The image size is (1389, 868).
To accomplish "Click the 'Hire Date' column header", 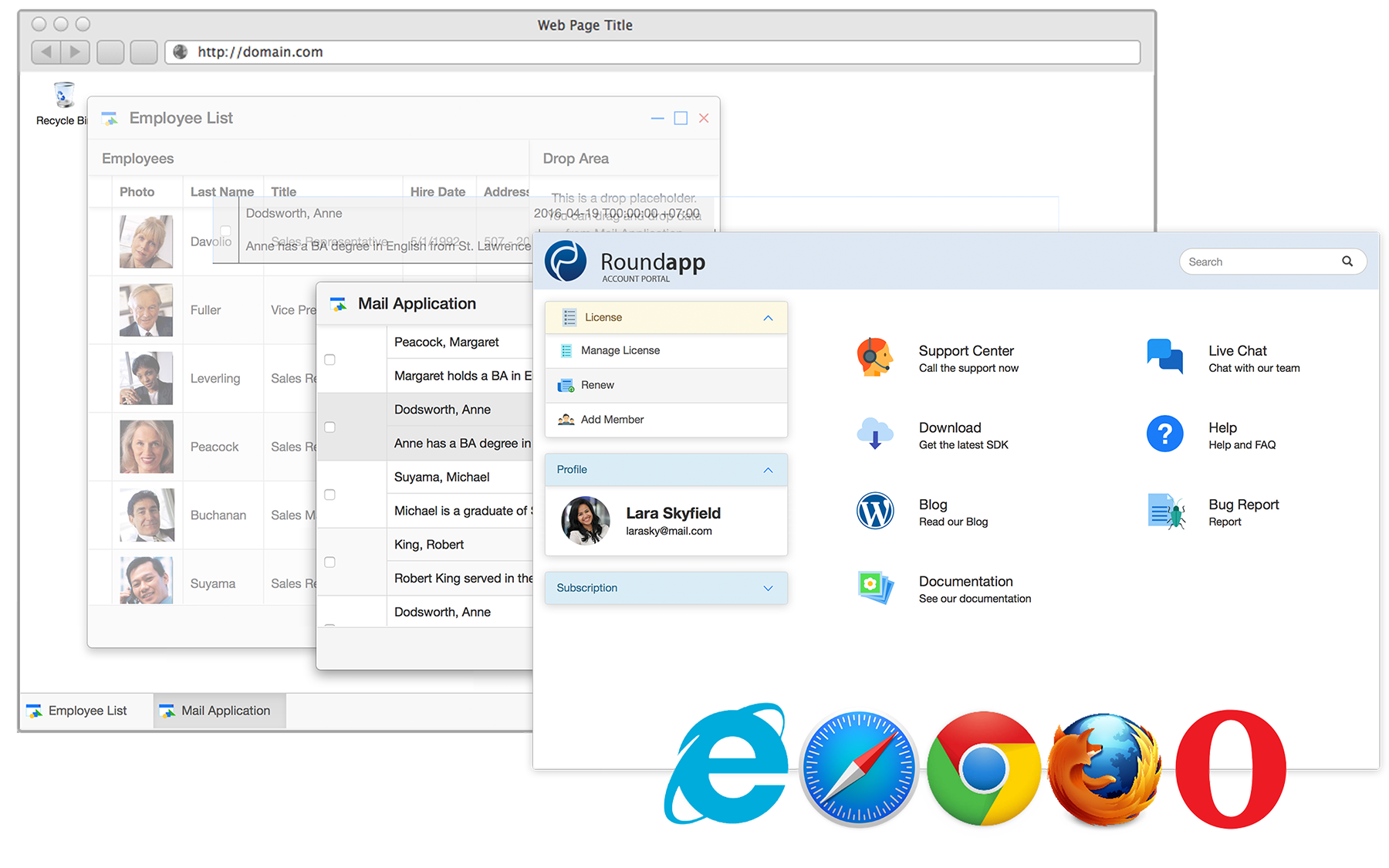I will [438, 191].
